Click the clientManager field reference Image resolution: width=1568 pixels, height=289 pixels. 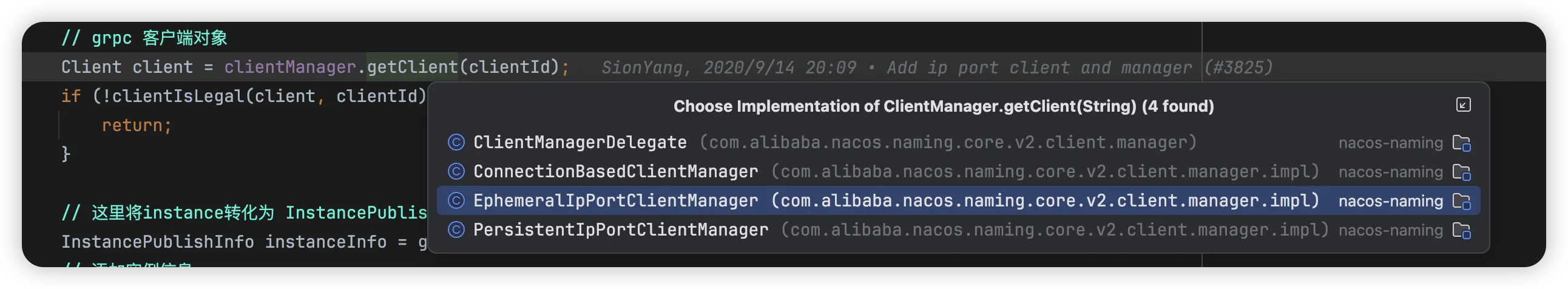pyautogui.click(x=289, y=67)
